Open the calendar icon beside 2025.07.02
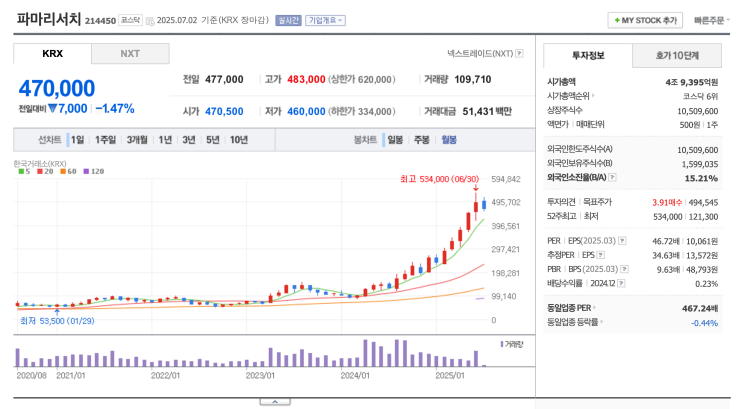Image resolution: width=743 pixels, height=409 pixels. tap(150, 21)
